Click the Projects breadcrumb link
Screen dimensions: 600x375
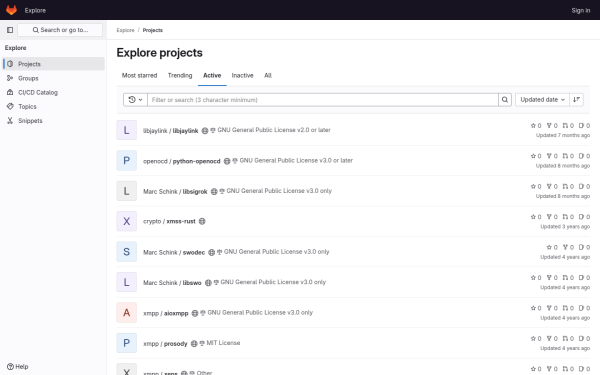pos(153,30)
